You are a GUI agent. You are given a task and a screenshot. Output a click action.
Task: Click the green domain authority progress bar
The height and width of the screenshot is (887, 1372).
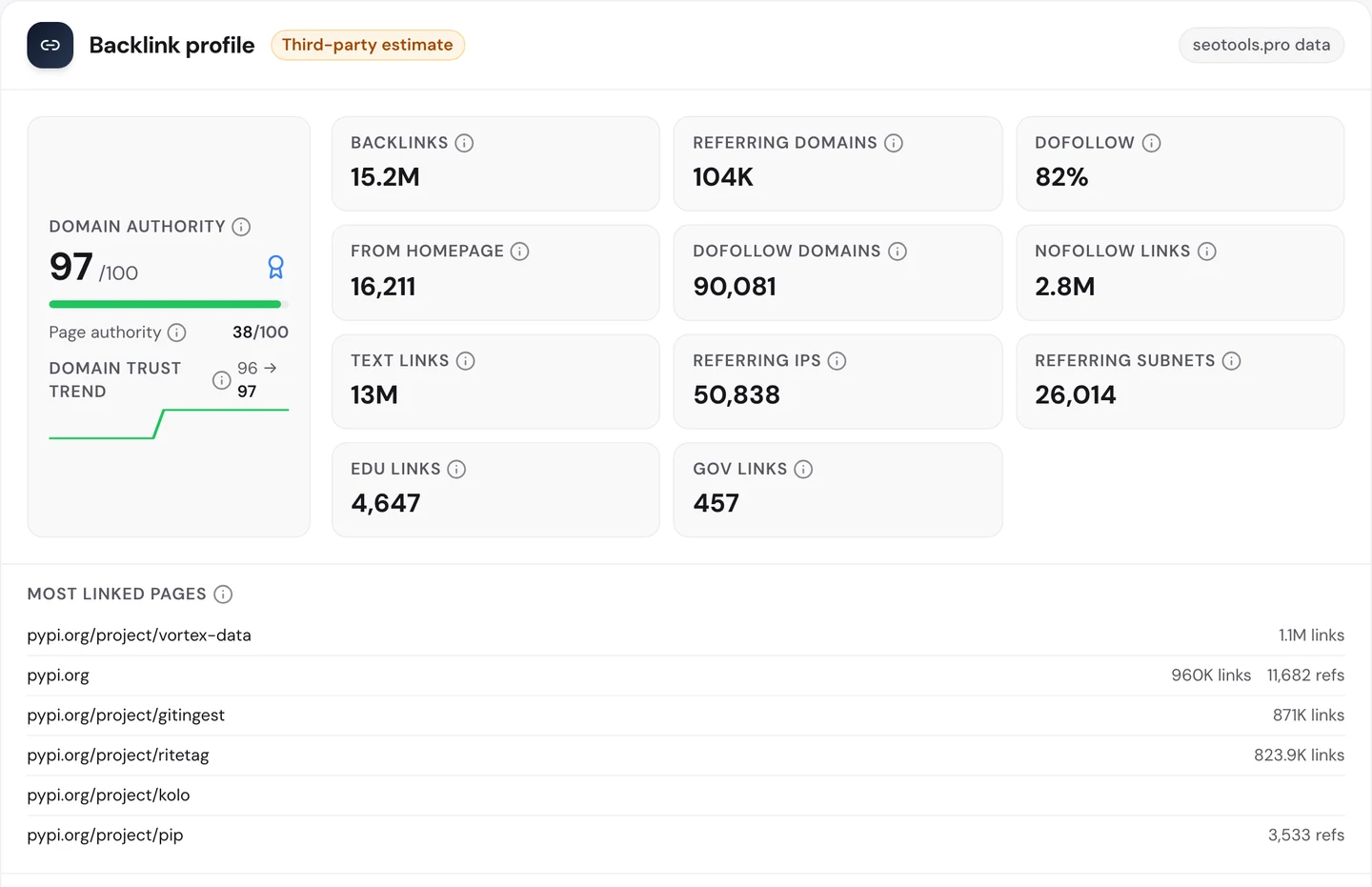(x=169, y=305)
